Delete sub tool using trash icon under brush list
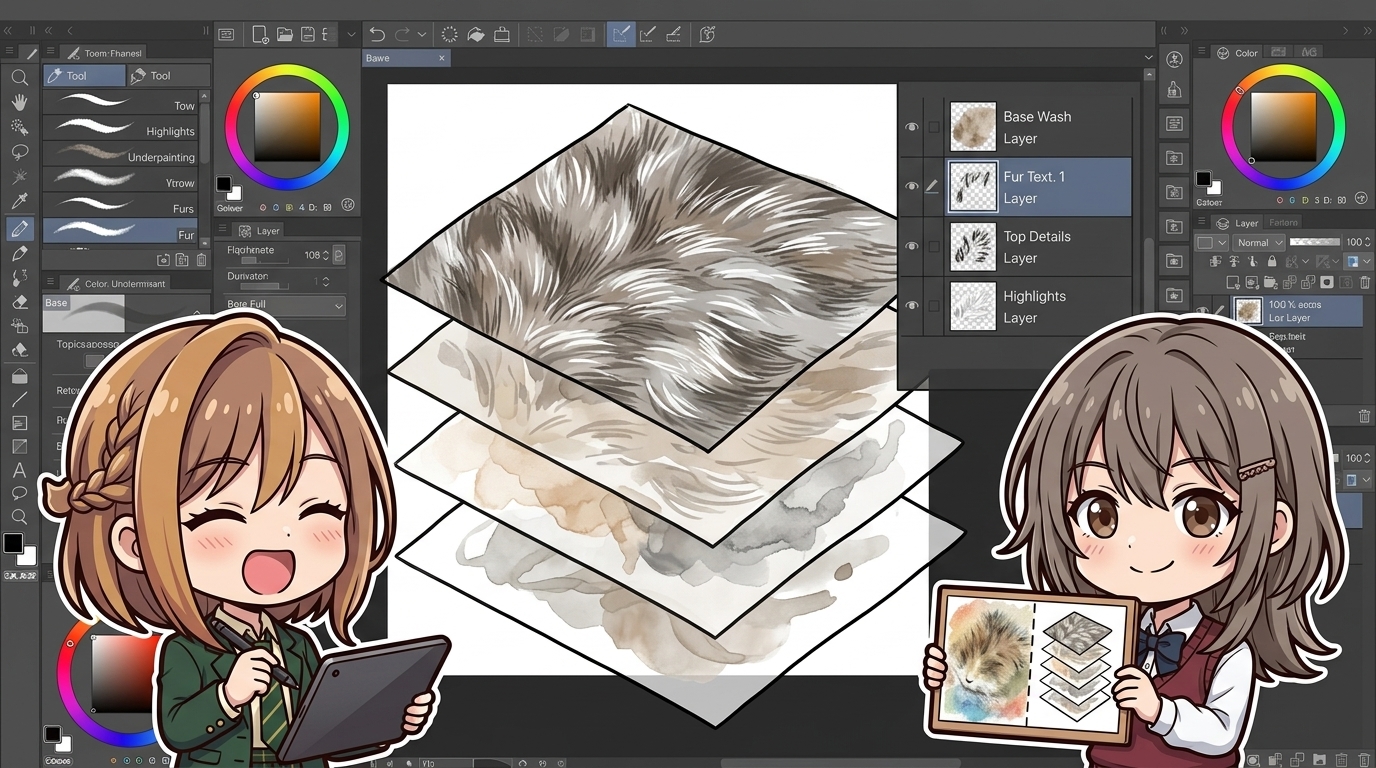Viewport: 1376px width, 768px height. (x=202, y=260)
